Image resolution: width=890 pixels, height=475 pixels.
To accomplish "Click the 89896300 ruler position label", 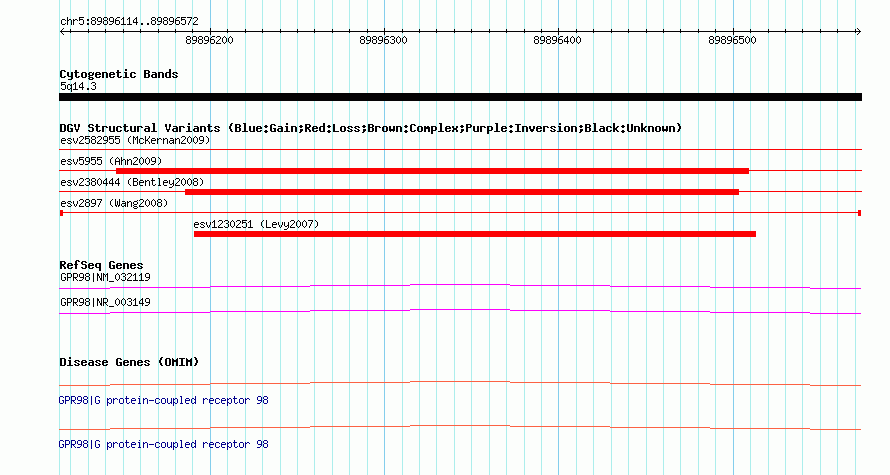I will [x=383, y=41].
